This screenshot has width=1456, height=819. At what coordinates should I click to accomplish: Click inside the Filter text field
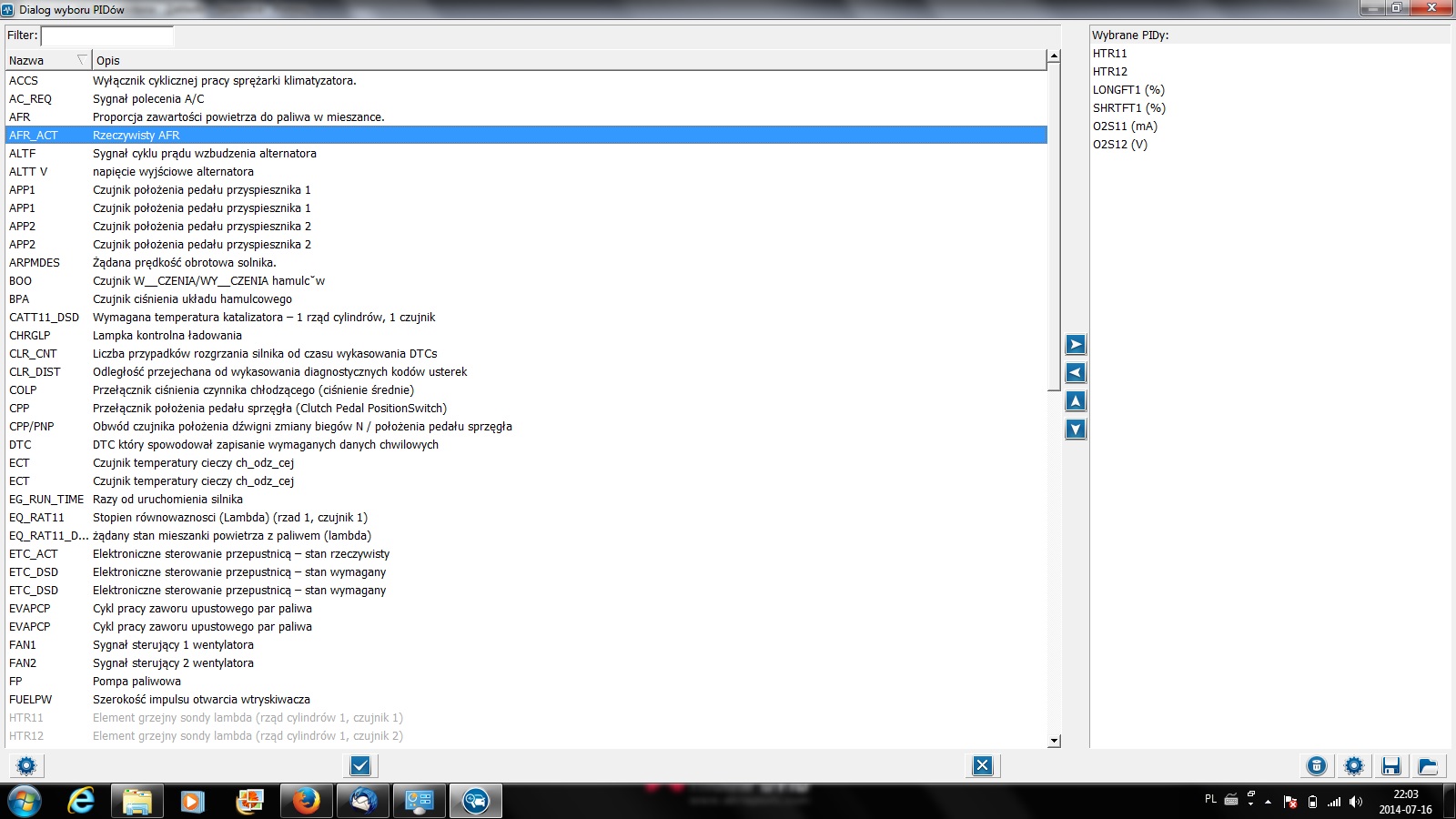106,35
